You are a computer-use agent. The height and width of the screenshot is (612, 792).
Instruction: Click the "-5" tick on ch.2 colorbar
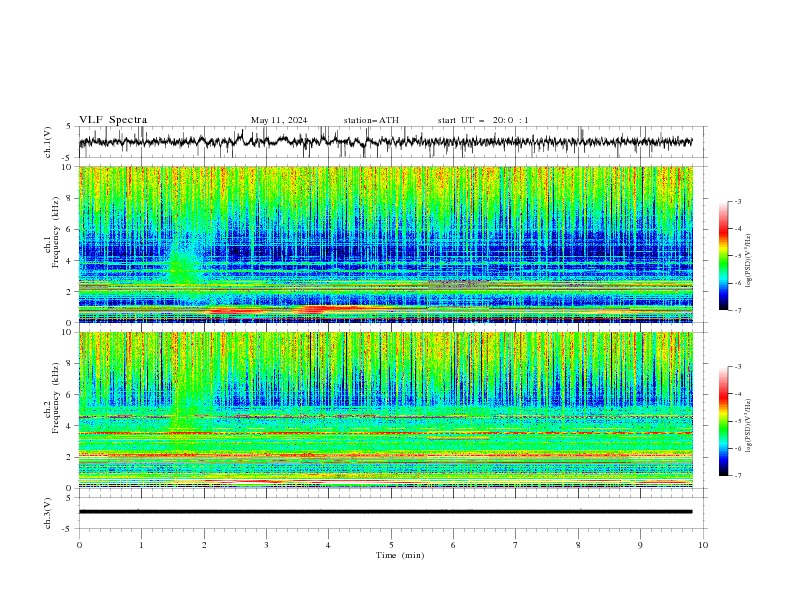738,421
